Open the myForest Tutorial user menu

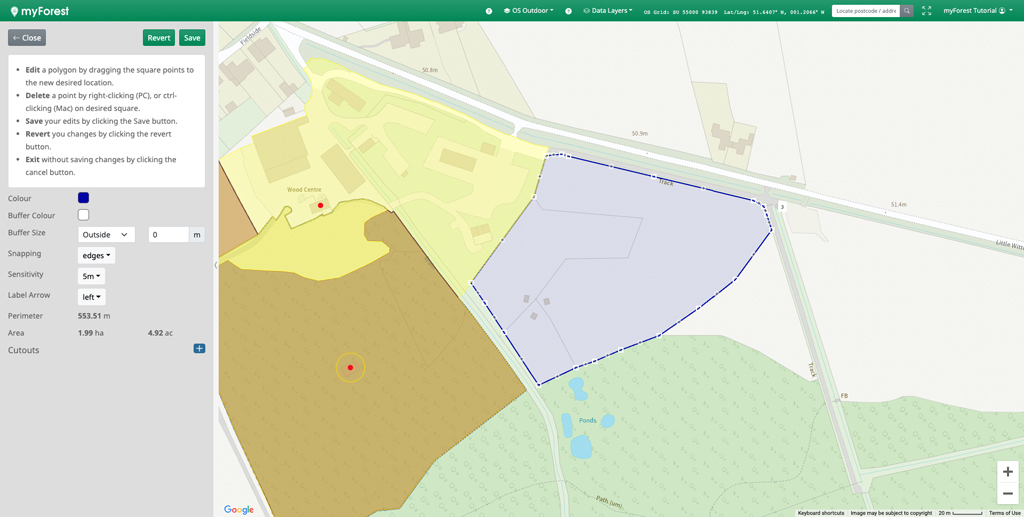tap(976, 11)
